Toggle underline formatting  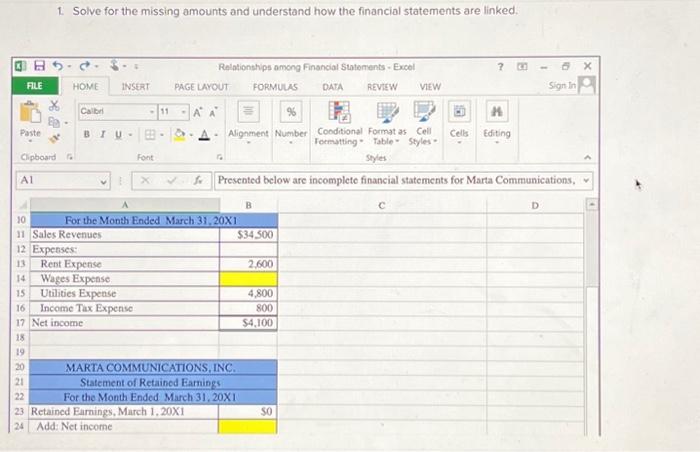(x=118, y=134)
